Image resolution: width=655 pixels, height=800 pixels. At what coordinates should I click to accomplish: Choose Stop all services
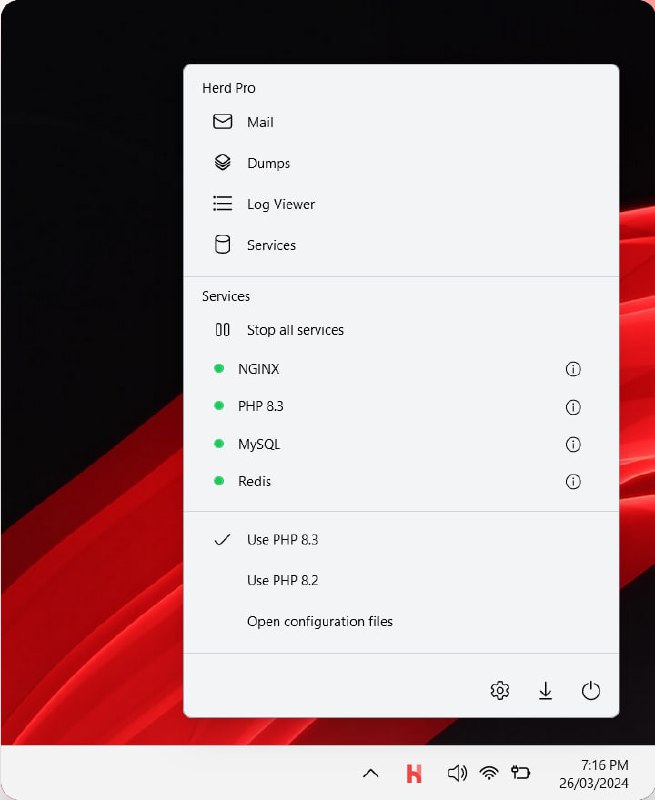[x=401, y=330]
